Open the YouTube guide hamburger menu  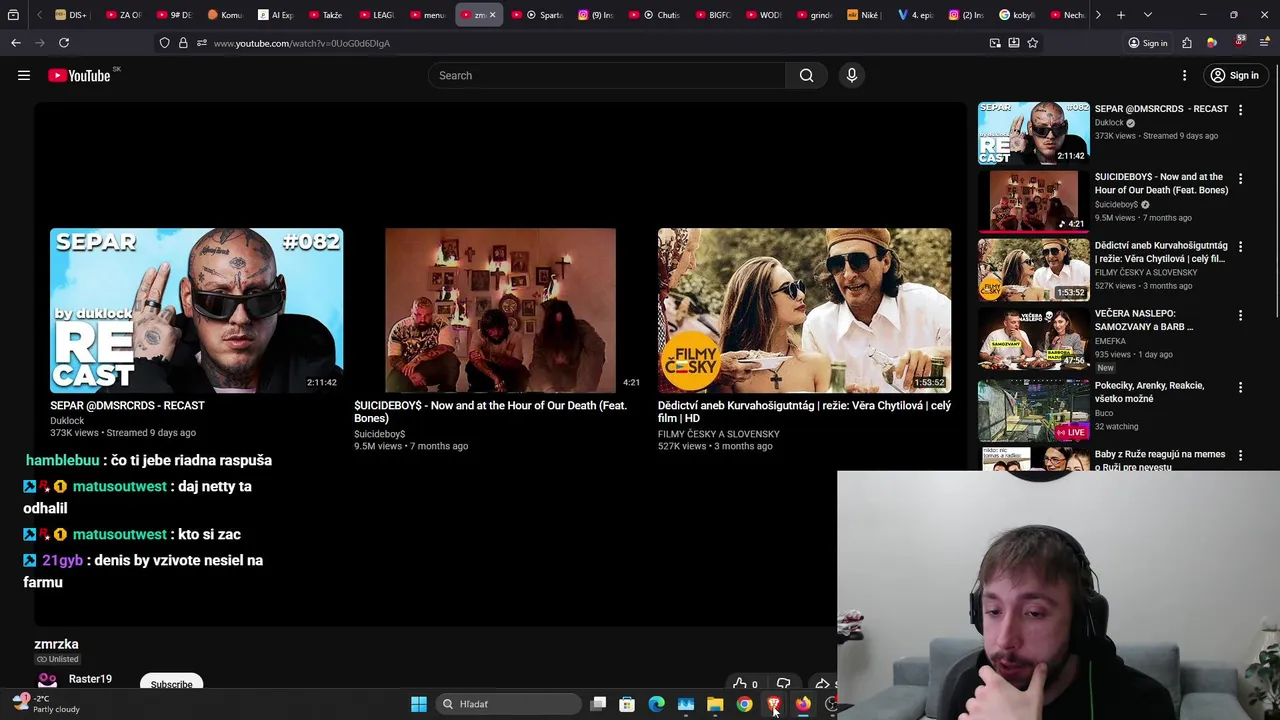(24, 75)
